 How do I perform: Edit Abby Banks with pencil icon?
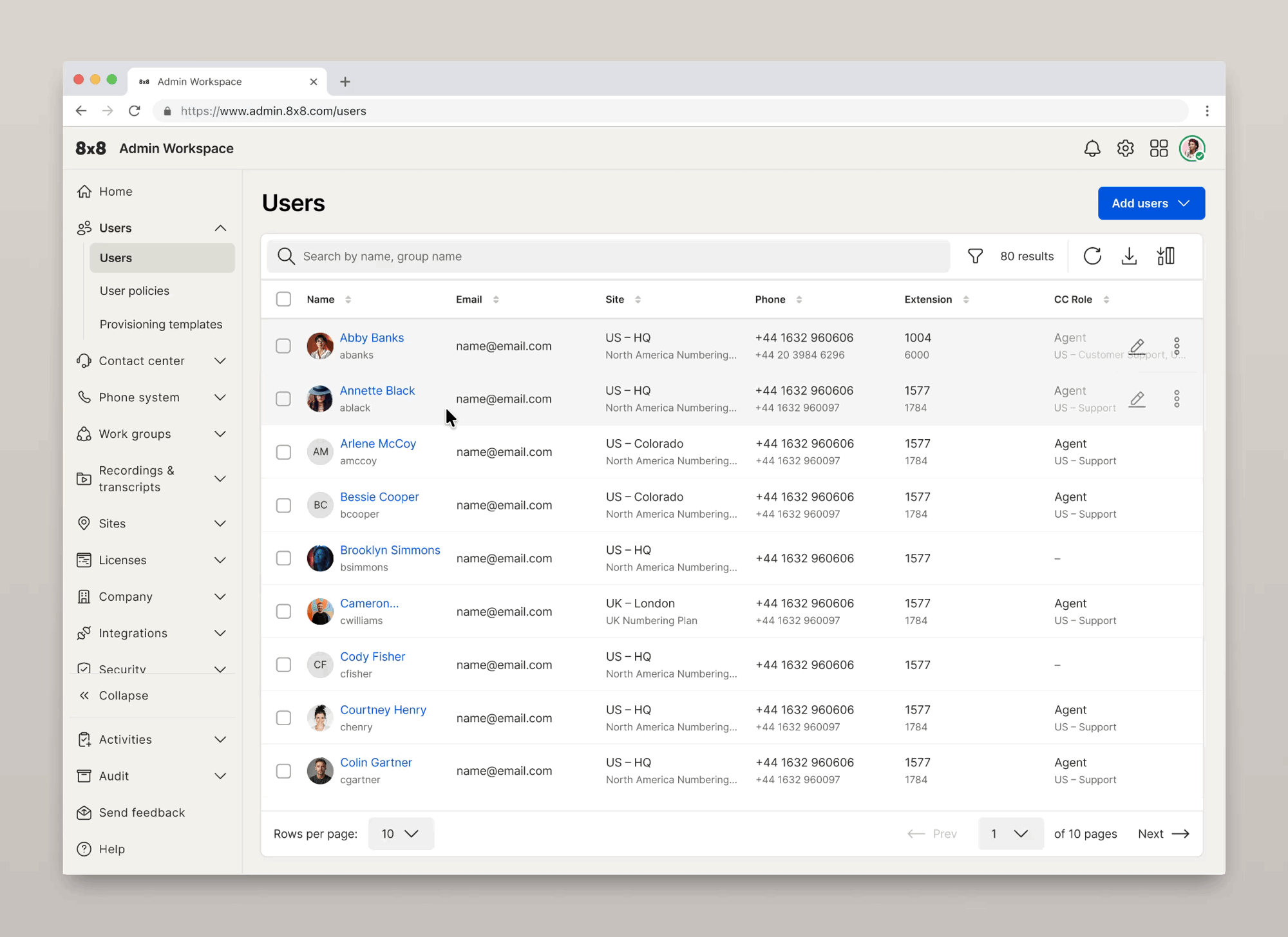tap(1137, 346)
